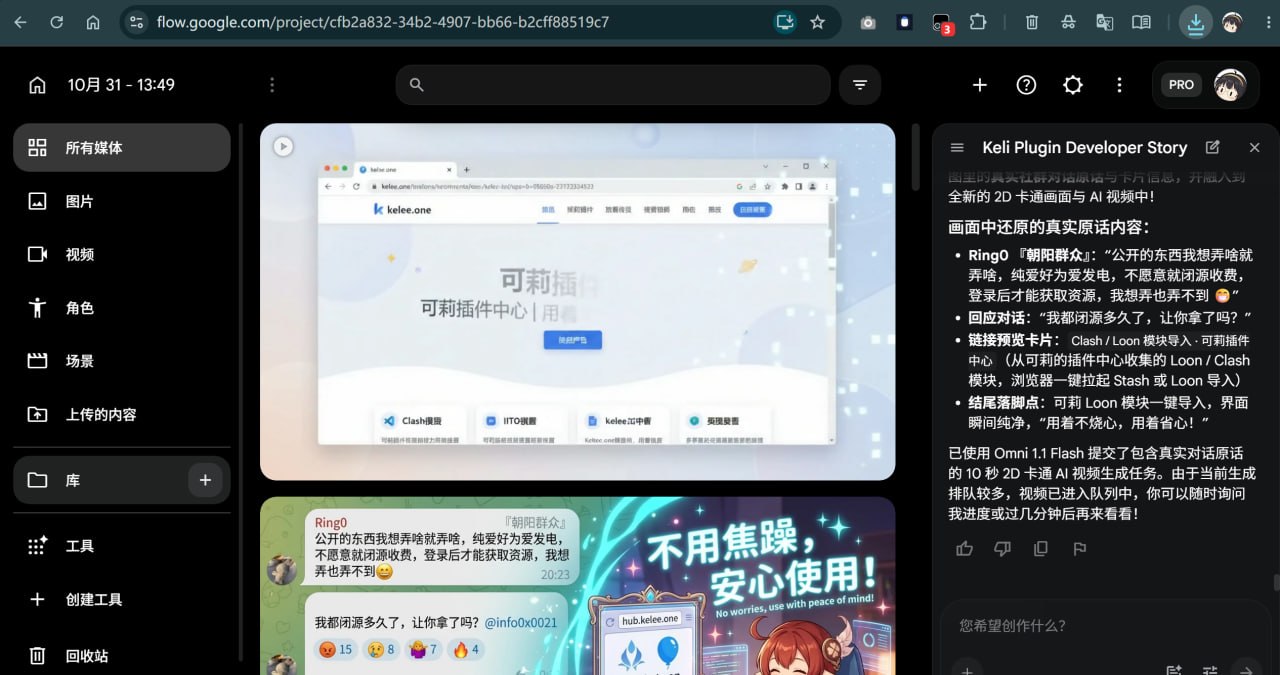Viewport: 1280px width, 675px height.
Task: Open the Flow account avatar beside PRO
Action: (1230, 85)
